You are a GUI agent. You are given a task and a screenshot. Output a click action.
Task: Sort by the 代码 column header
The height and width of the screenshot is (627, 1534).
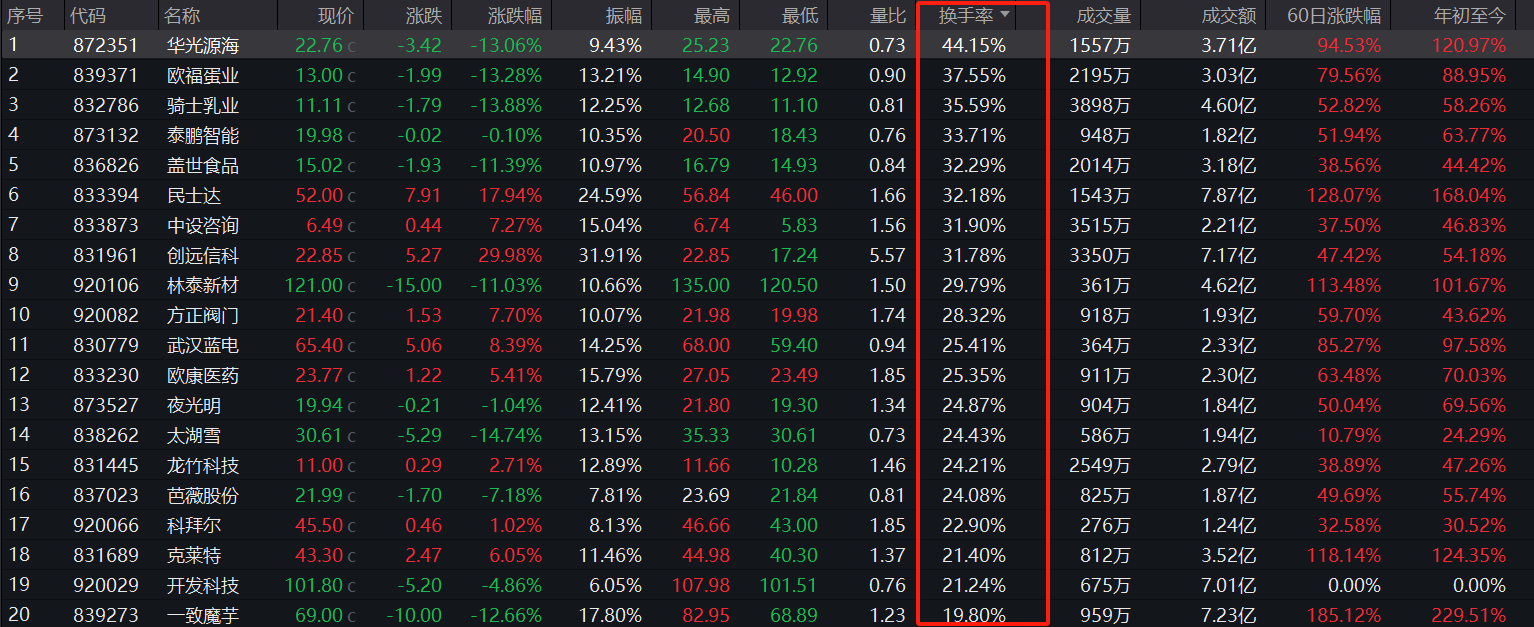pos(90,15)
